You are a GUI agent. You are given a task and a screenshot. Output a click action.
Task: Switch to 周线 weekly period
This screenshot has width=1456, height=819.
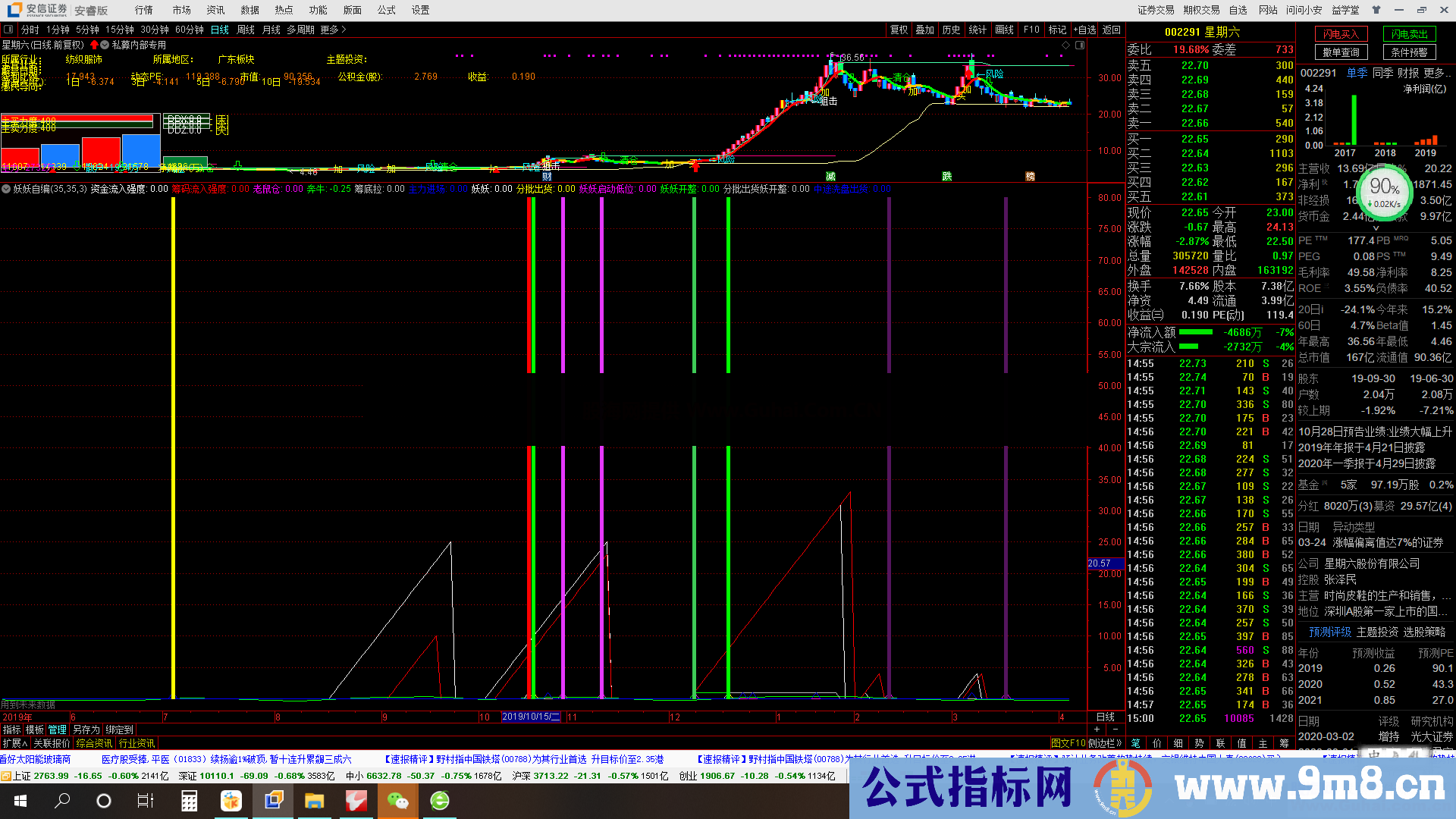[246, 30]
